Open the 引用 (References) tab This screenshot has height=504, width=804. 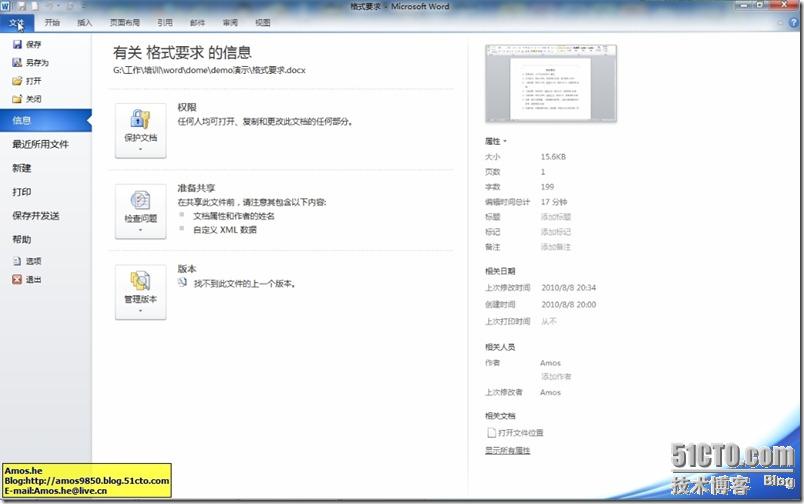165,23
